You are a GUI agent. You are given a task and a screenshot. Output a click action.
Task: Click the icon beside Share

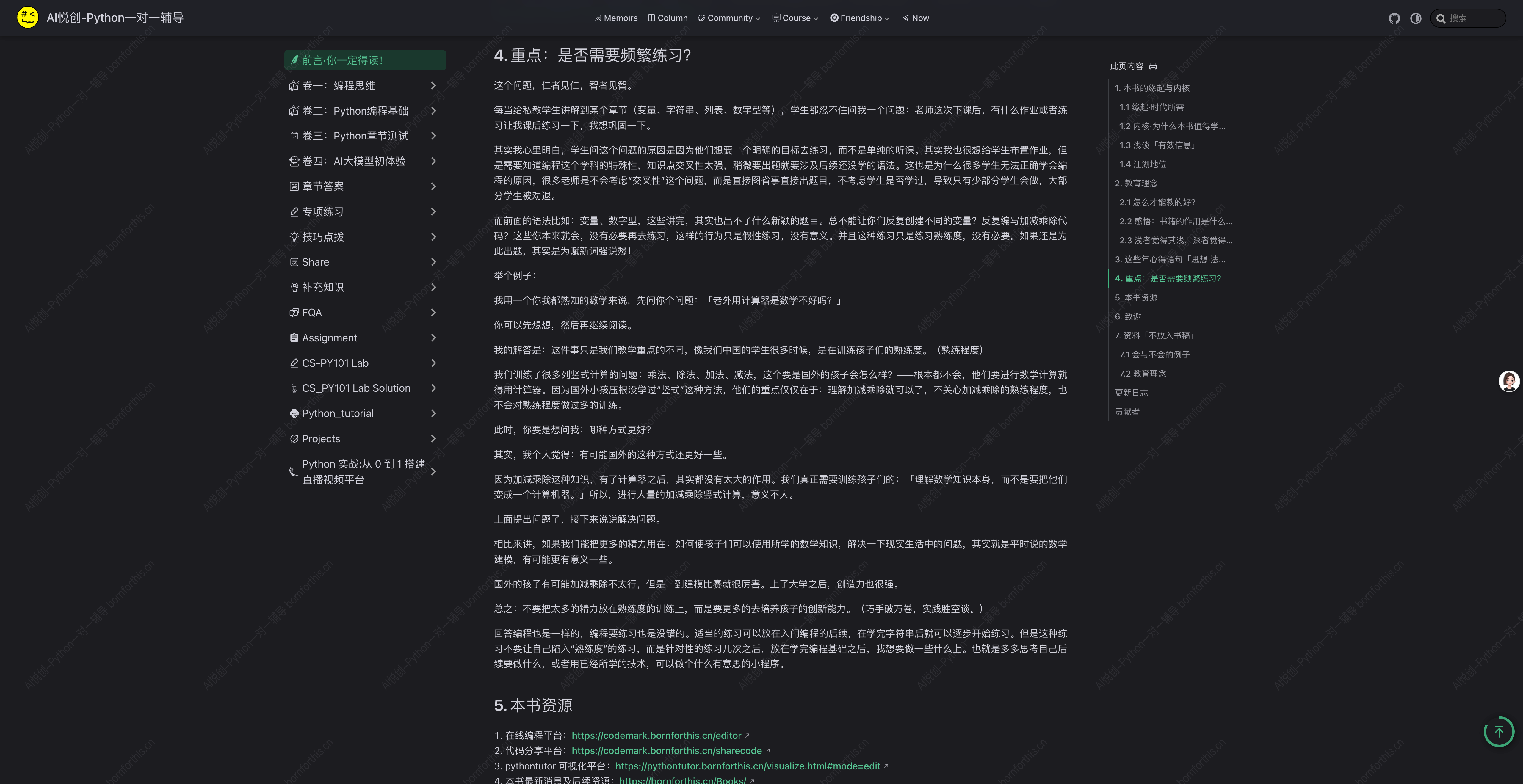point(294,262)
